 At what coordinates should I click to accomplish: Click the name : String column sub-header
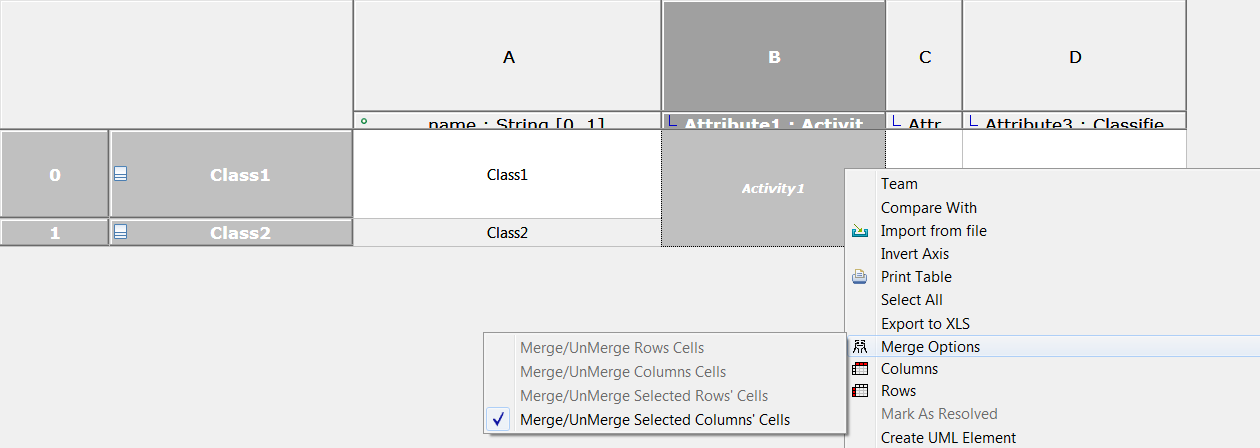pyautogui.click(x=507, y=121)
